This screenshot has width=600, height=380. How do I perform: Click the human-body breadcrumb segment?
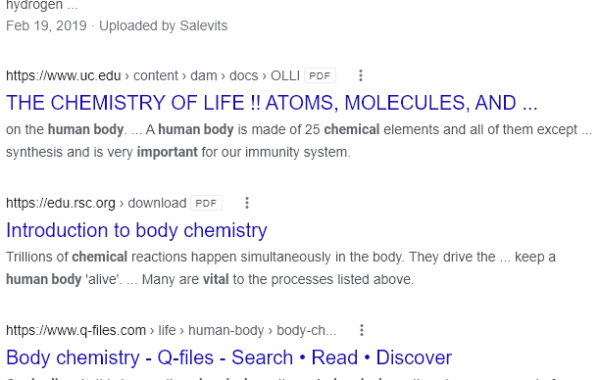(x=226, y=330)
